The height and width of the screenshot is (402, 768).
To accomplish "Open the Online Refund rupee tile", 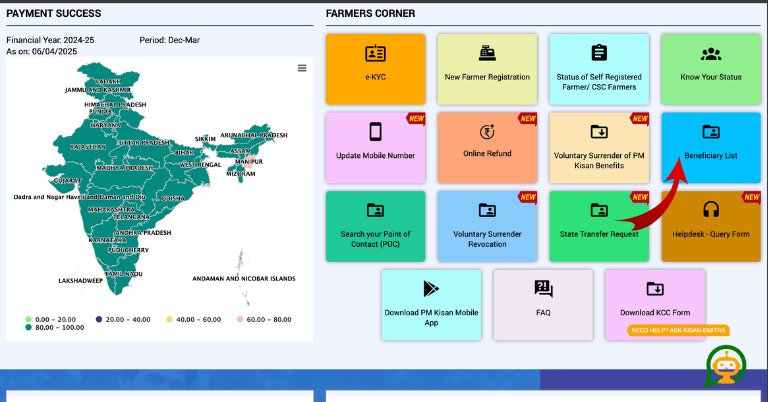I will 487,148.
